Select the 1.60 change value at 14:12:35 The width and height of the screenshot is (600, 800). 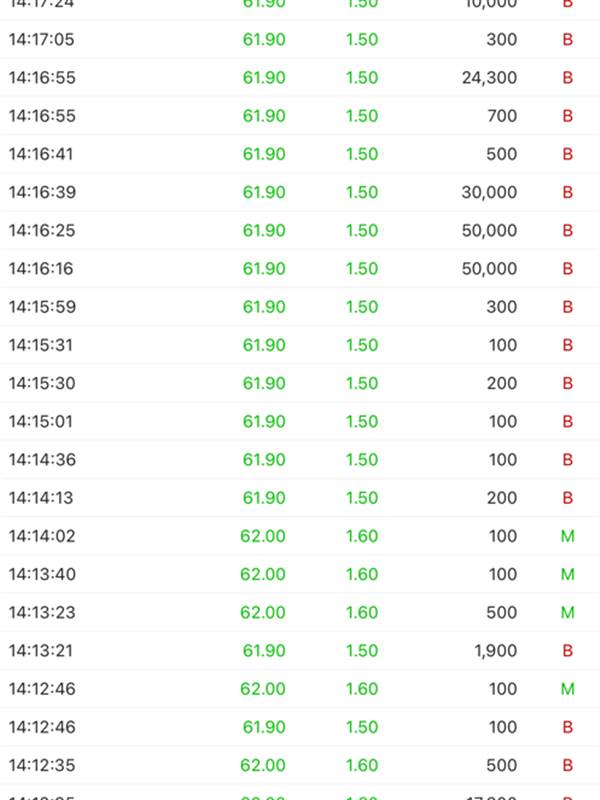click(x=361, y=765)
